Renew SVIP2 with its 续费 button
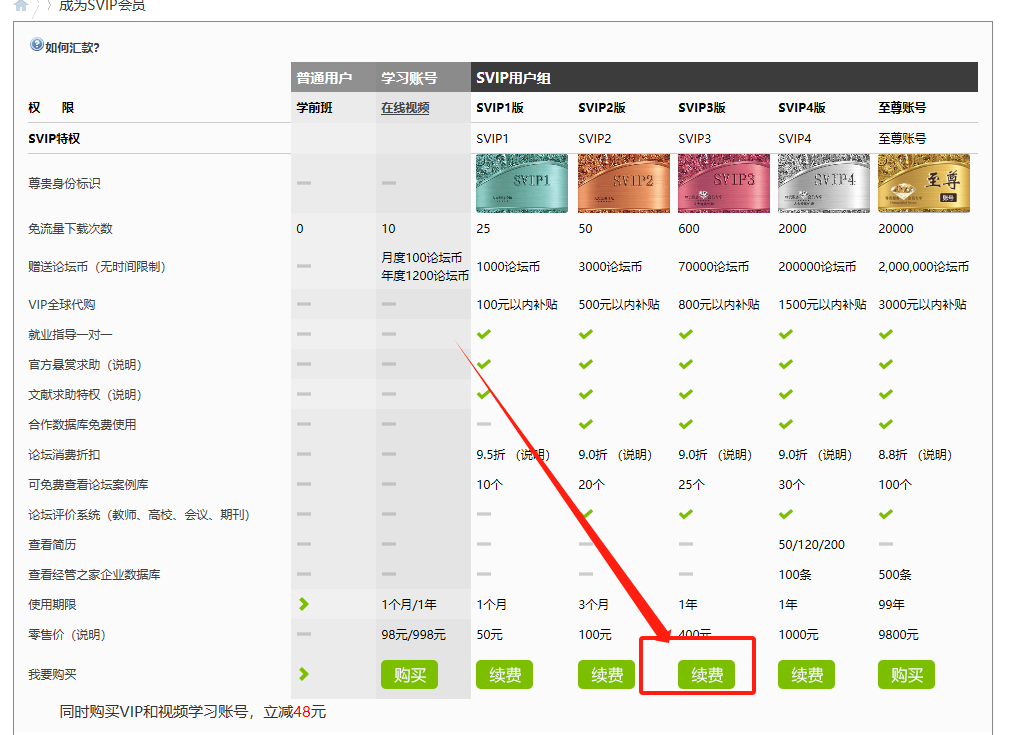This screenshot has width=1010, height=735. click(607, 675)
